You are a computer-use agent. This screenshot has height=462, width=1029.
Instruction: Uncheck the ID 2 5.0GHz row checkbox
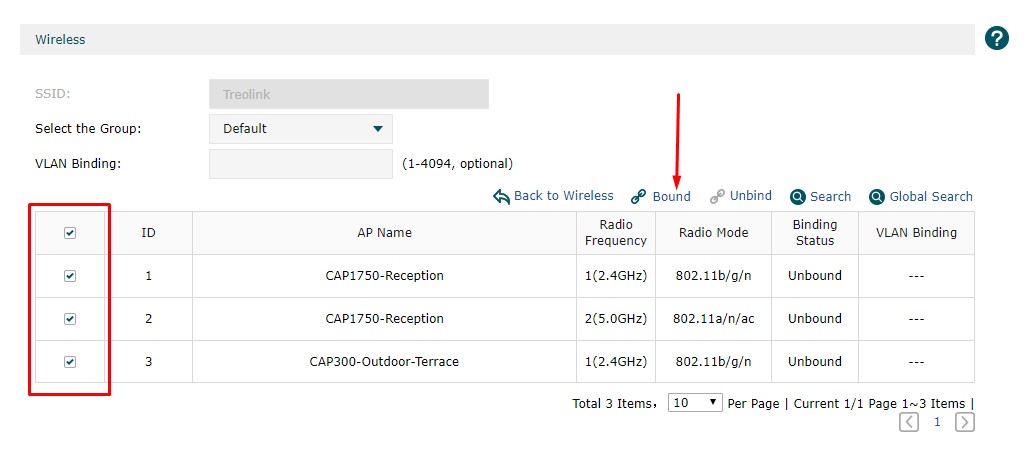tap(70, 319)
